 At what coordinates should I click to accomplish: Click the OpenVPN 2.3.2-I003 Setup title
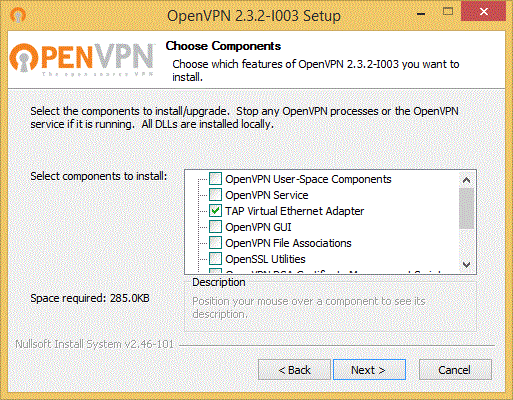pos(254,16)
